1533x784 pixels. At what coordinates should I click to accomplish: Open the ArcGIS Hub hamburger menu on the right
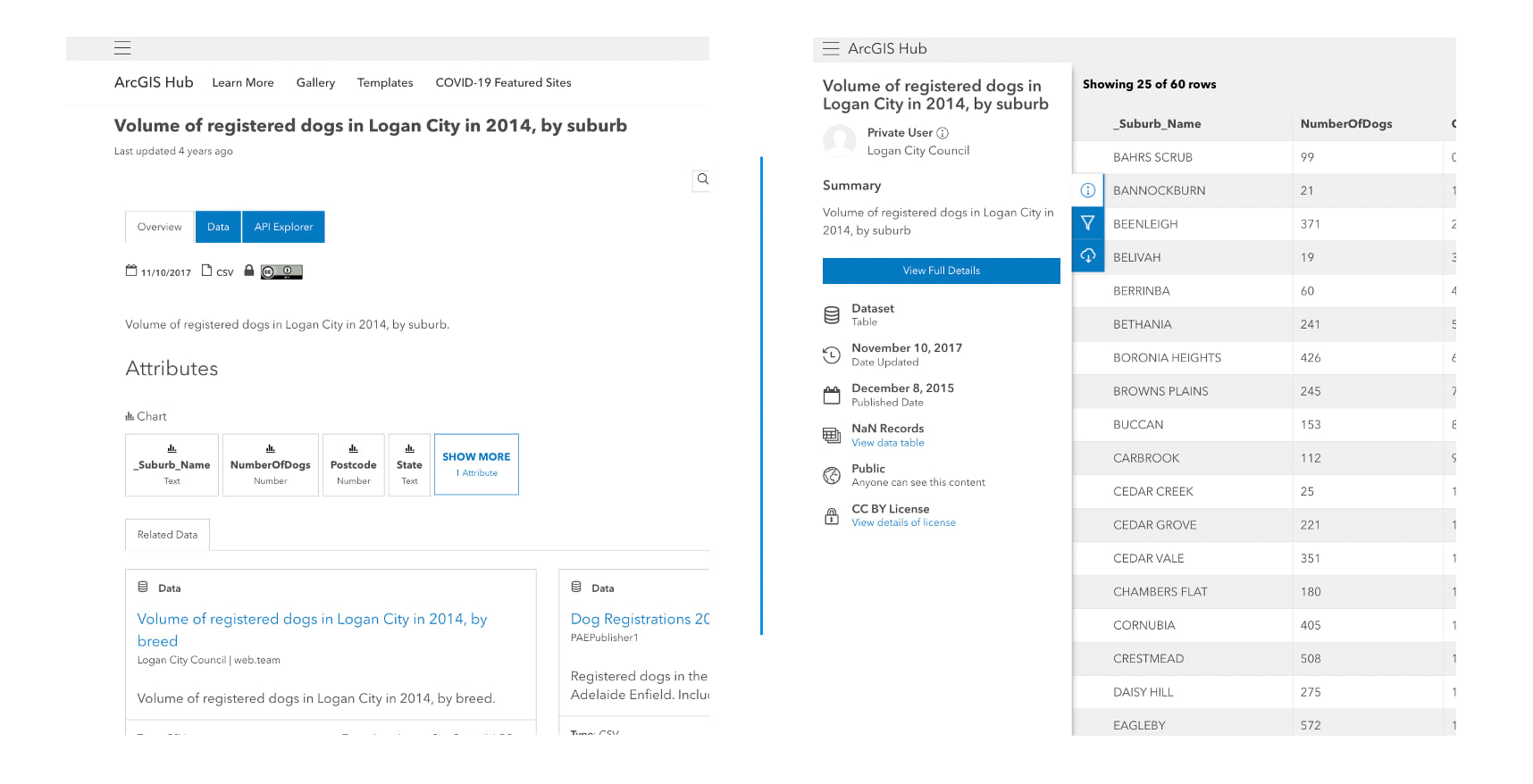point(831,48)
